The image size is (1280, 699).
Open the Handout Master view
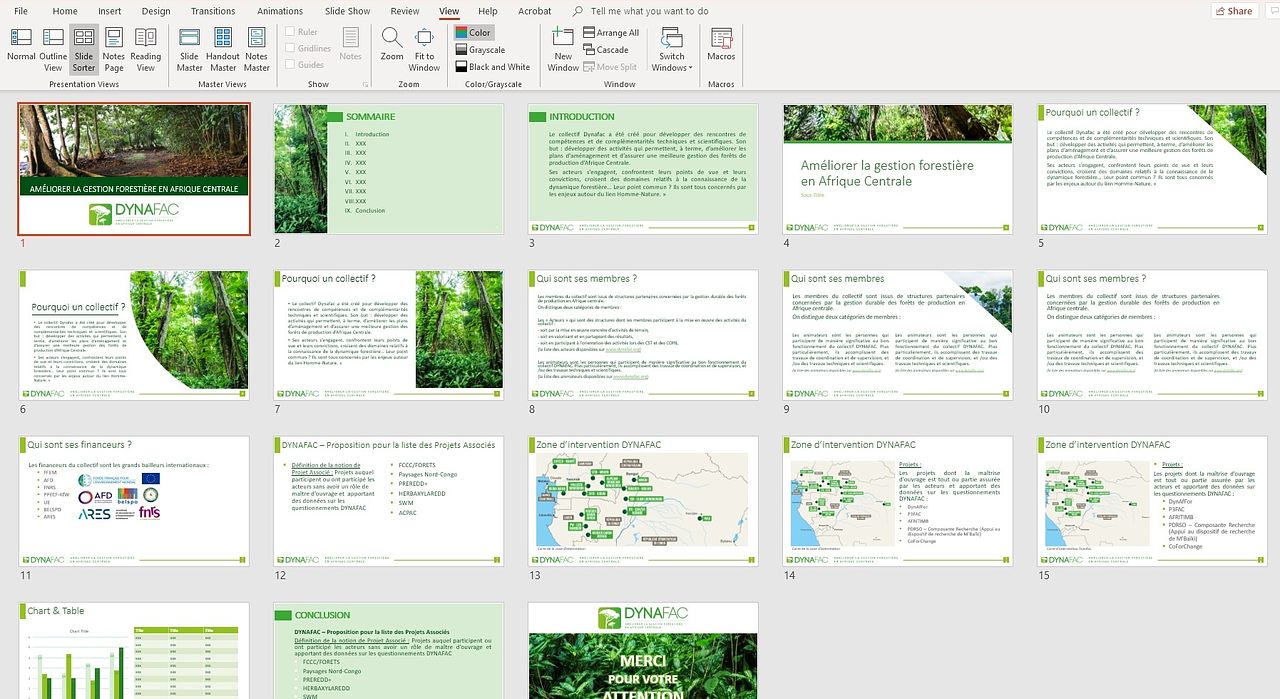click(223, 49)
